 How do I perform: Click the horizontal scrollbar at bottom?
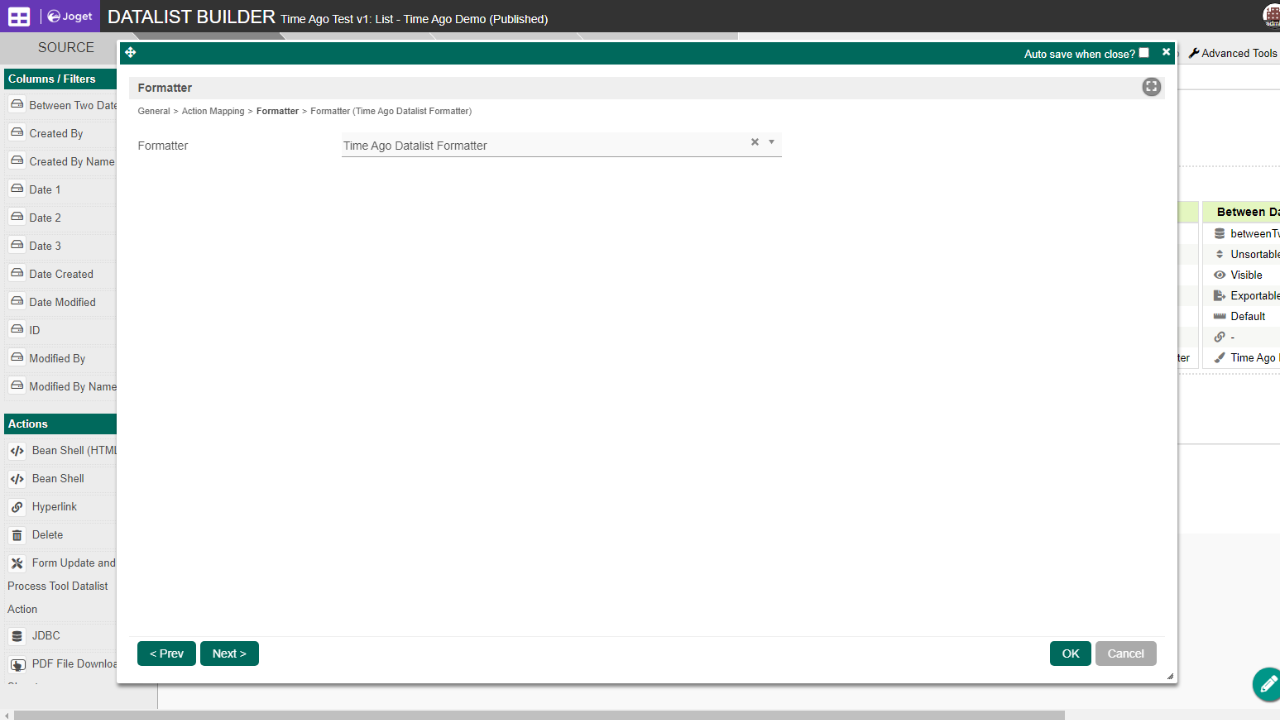tap(540, 715)
